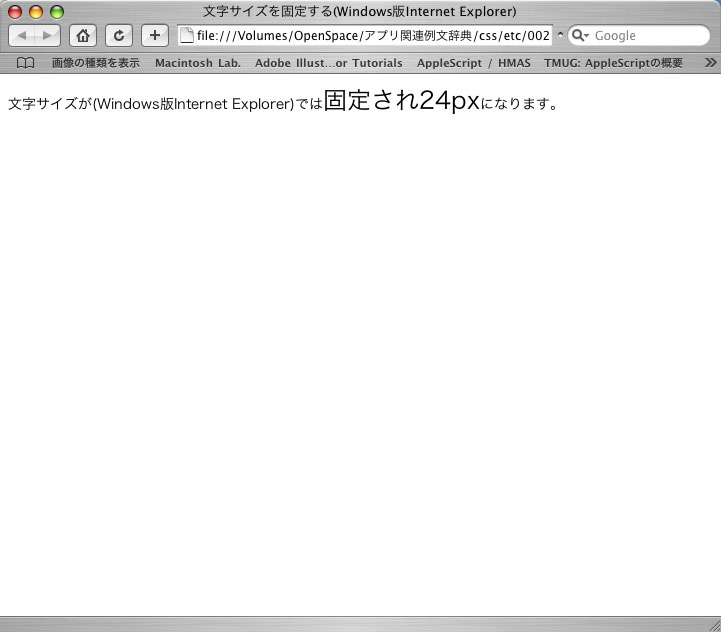Open the Macintosh Lab. bookmark
This screenshot has height=632, width=721.
point(198,63)
